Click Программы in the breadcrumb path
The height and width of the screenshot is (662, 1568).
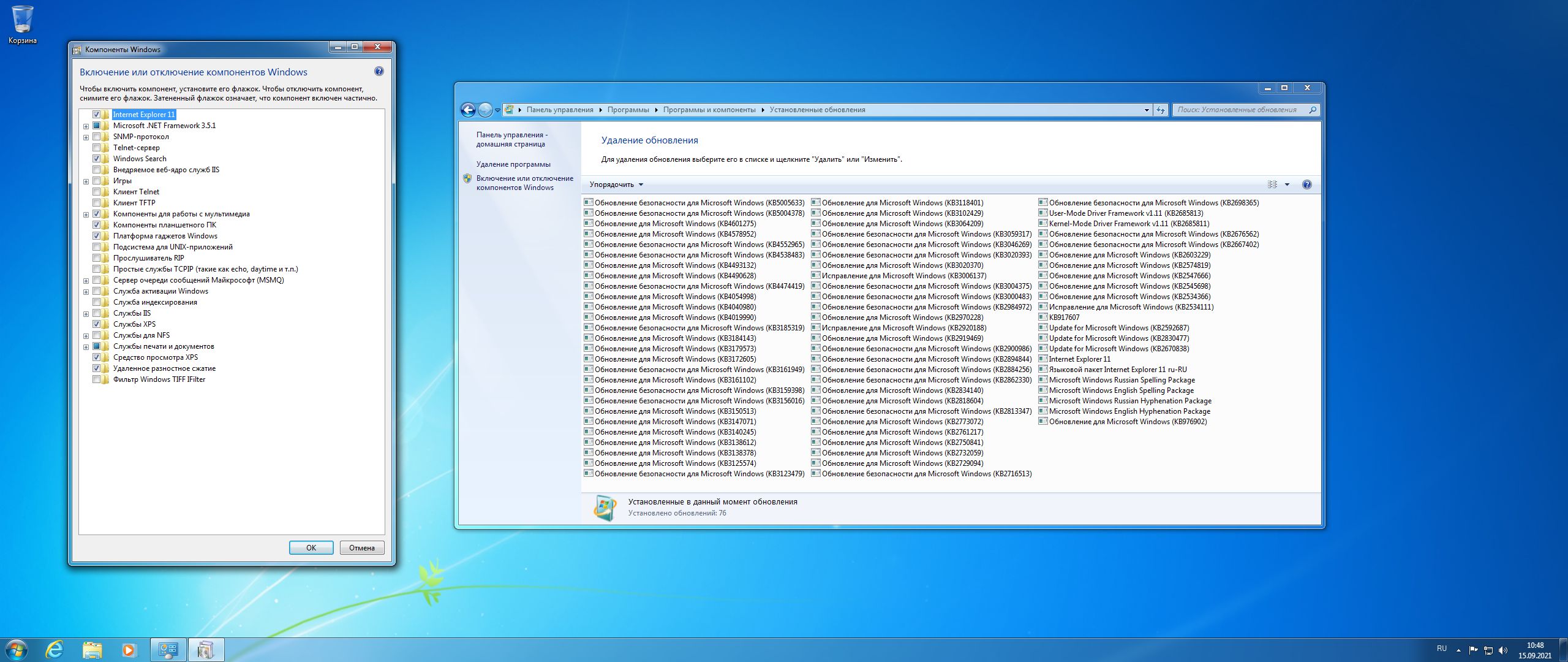click(628, 110)
